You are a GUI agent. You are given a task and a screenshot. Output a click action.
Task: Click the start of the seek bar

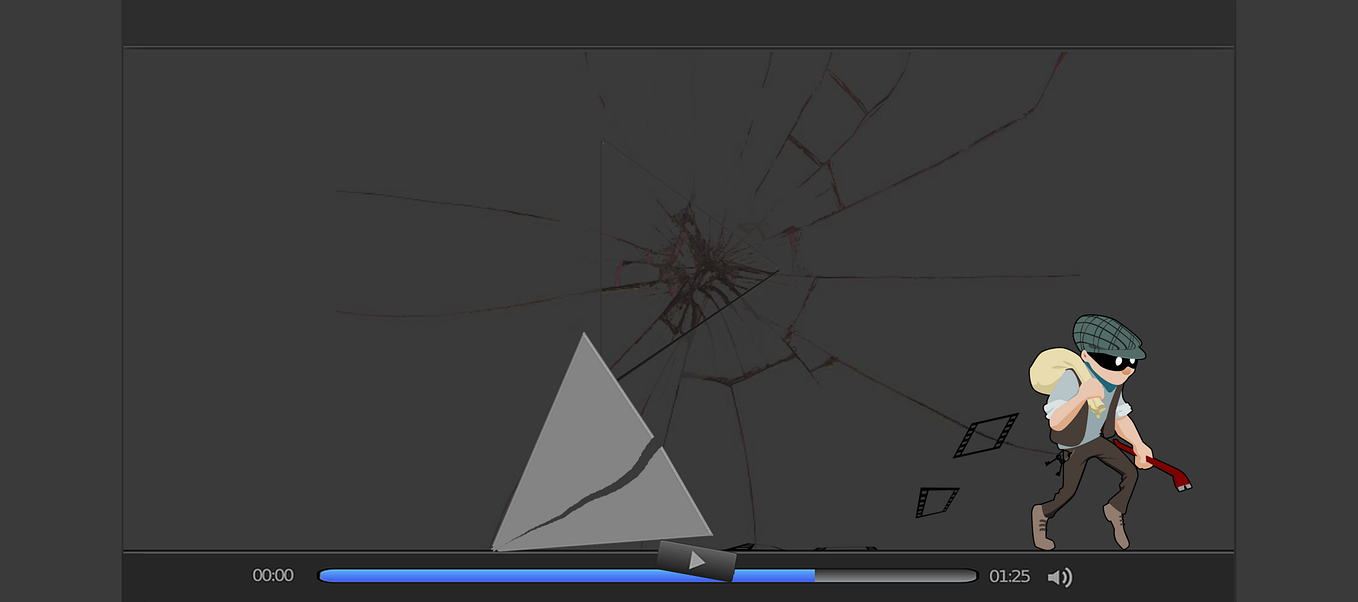(x=325, y=576)
